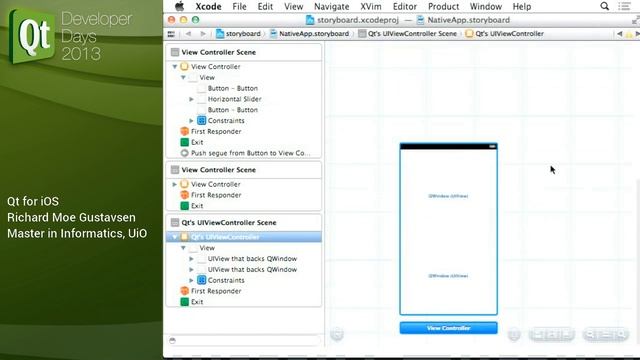Go back using the jump bar arrow
The image size is (640, 360).
click(188, 34)
